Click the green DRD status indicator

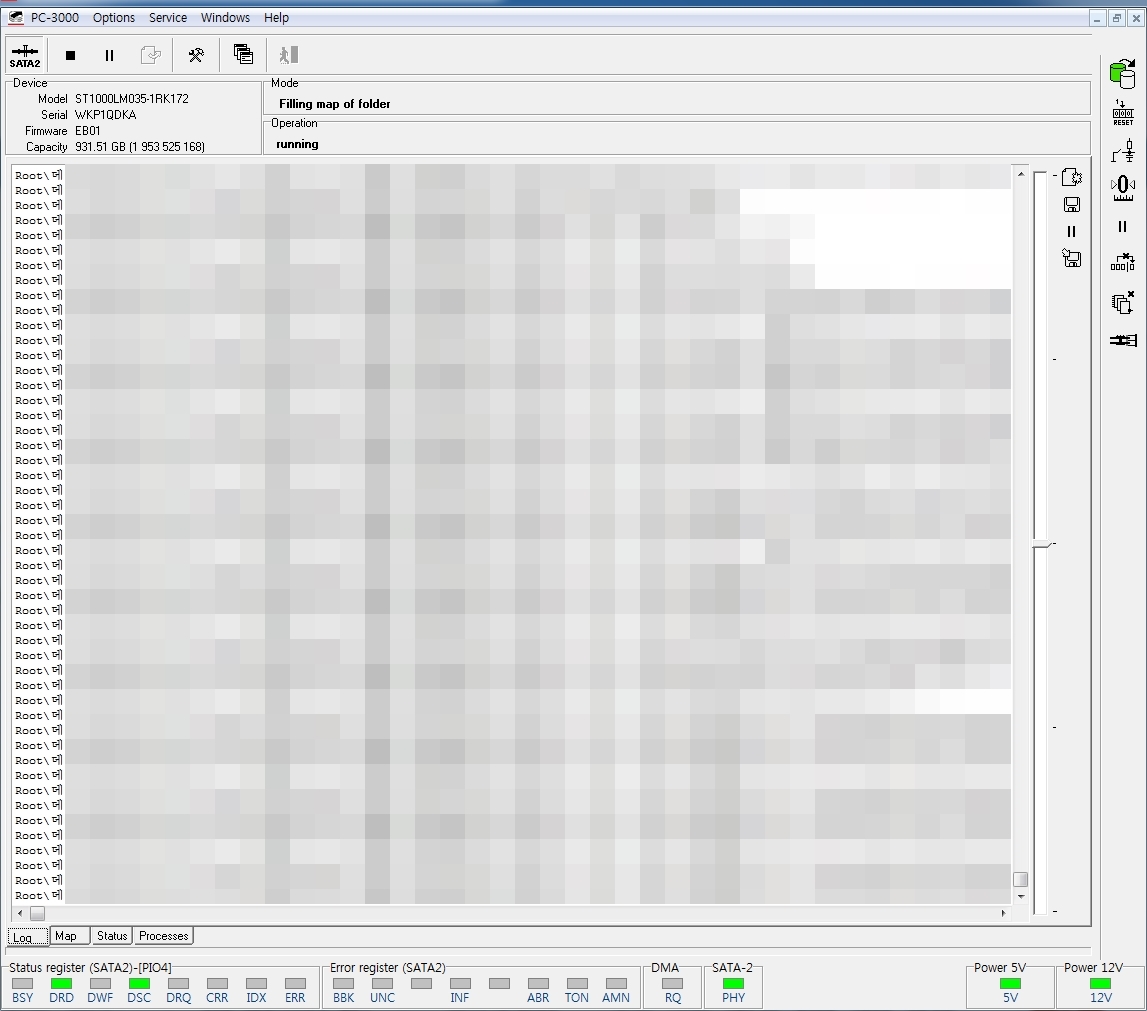pyautogui.click(x=61, y=984)
